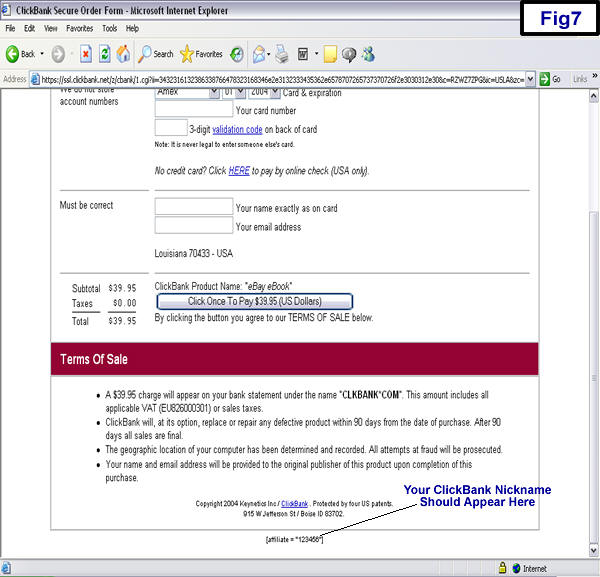Expand the Links toolbar chevron

[x=595, y=76]
